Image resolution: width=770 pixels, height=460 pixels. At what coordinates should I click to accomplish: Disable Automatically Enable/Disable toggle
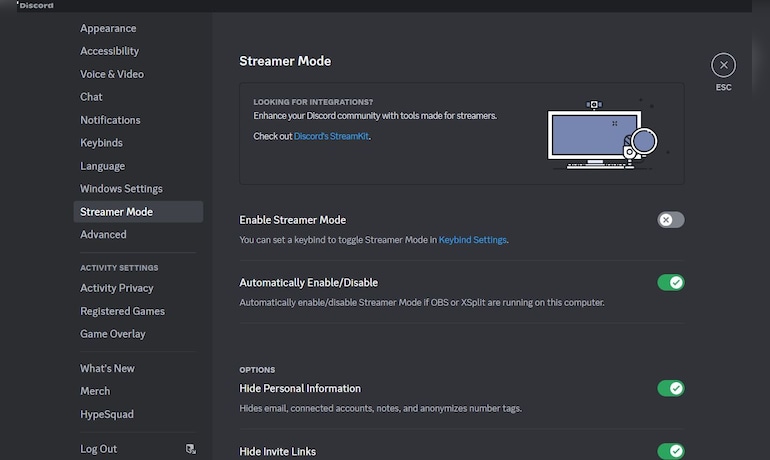click(x=670, y=283)
